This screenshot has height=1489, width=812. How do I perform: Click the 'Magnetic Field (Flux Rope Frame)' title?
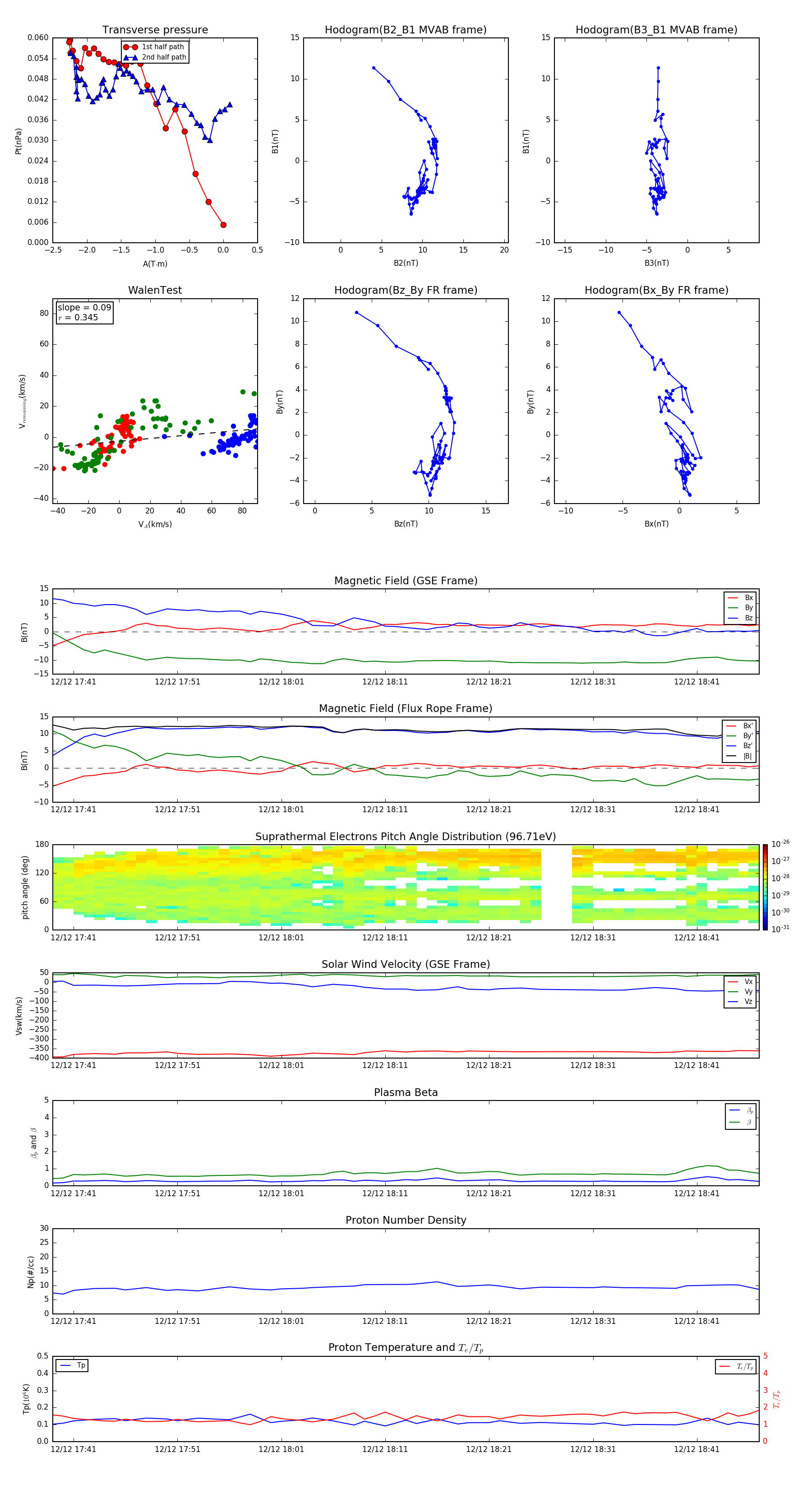pos(406,708)
